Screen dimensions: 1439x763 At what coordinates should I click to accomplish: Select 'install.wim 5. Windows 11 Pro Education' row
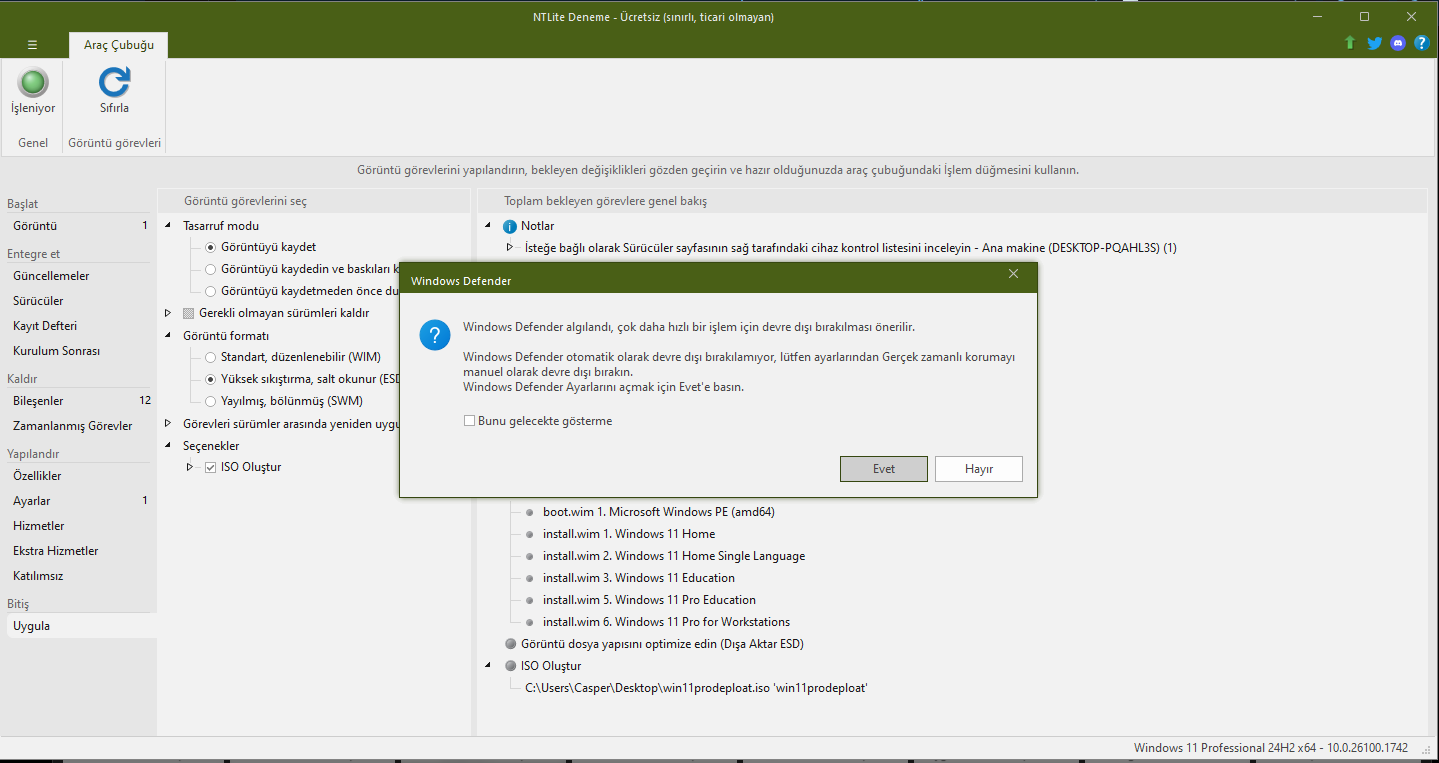649,600
